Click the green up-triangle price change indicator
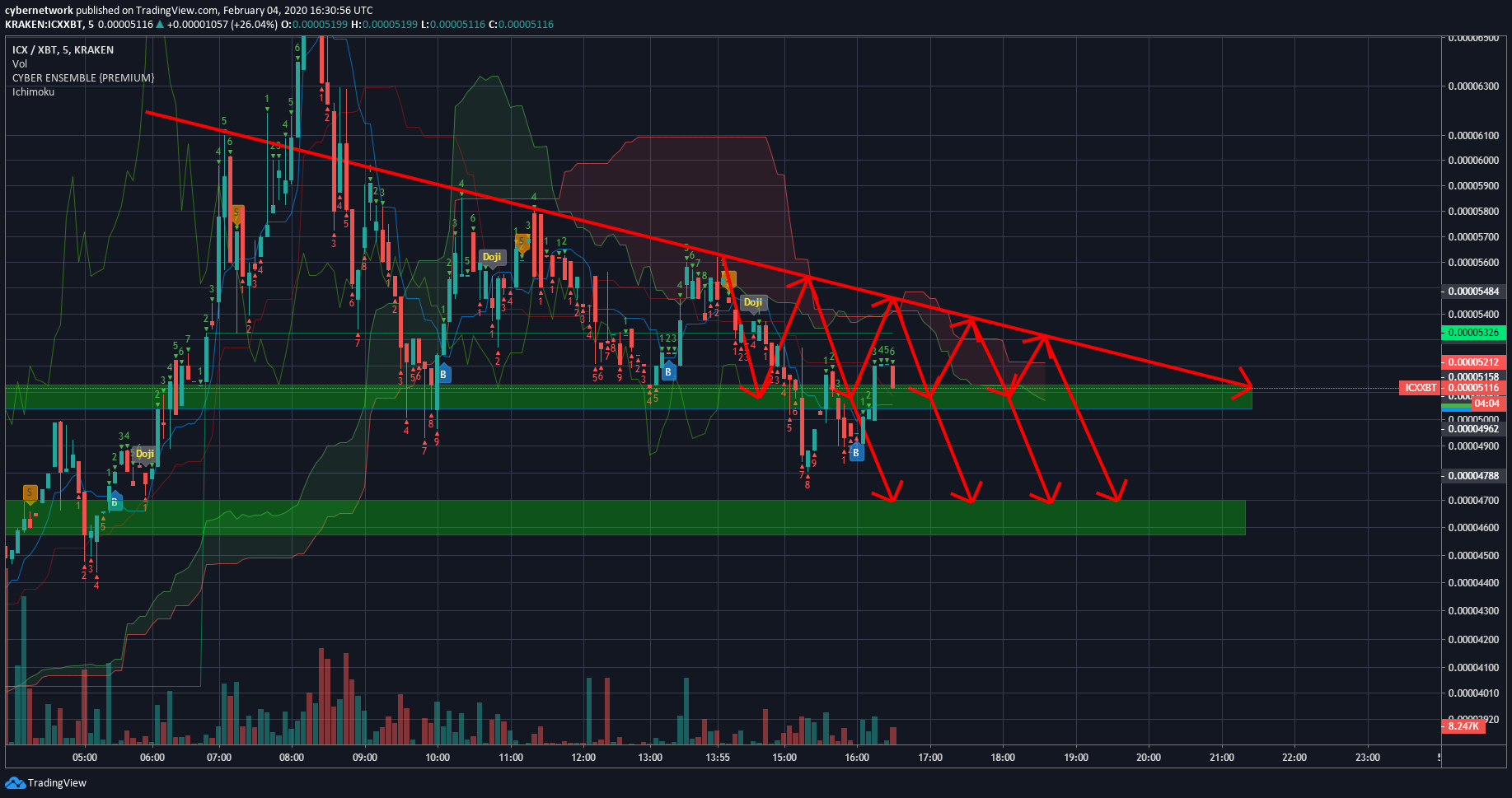Viewport: 1512px width, 798px height. coord(160,25)
